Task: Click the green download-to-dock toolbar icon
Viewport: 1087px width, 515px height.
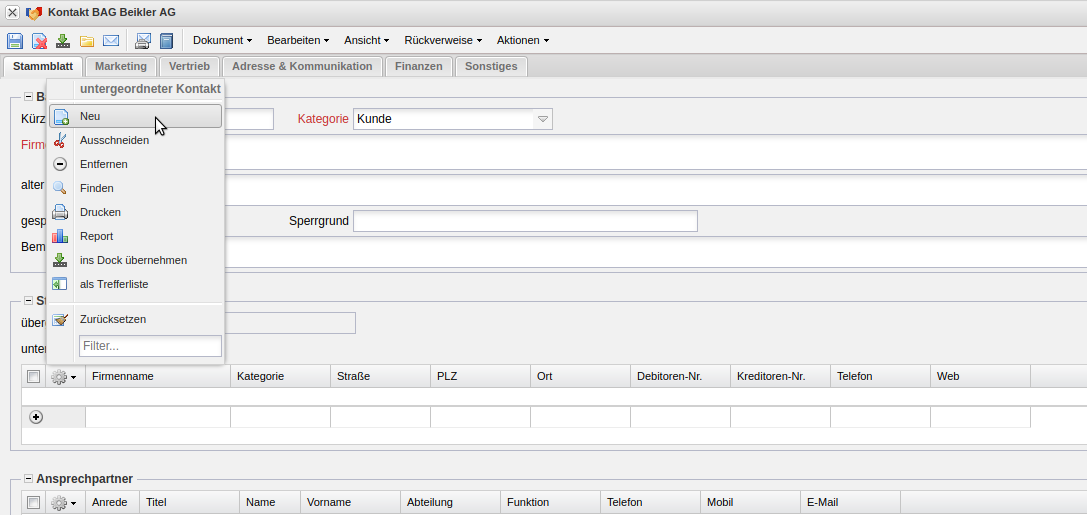Action: point(63,41)
